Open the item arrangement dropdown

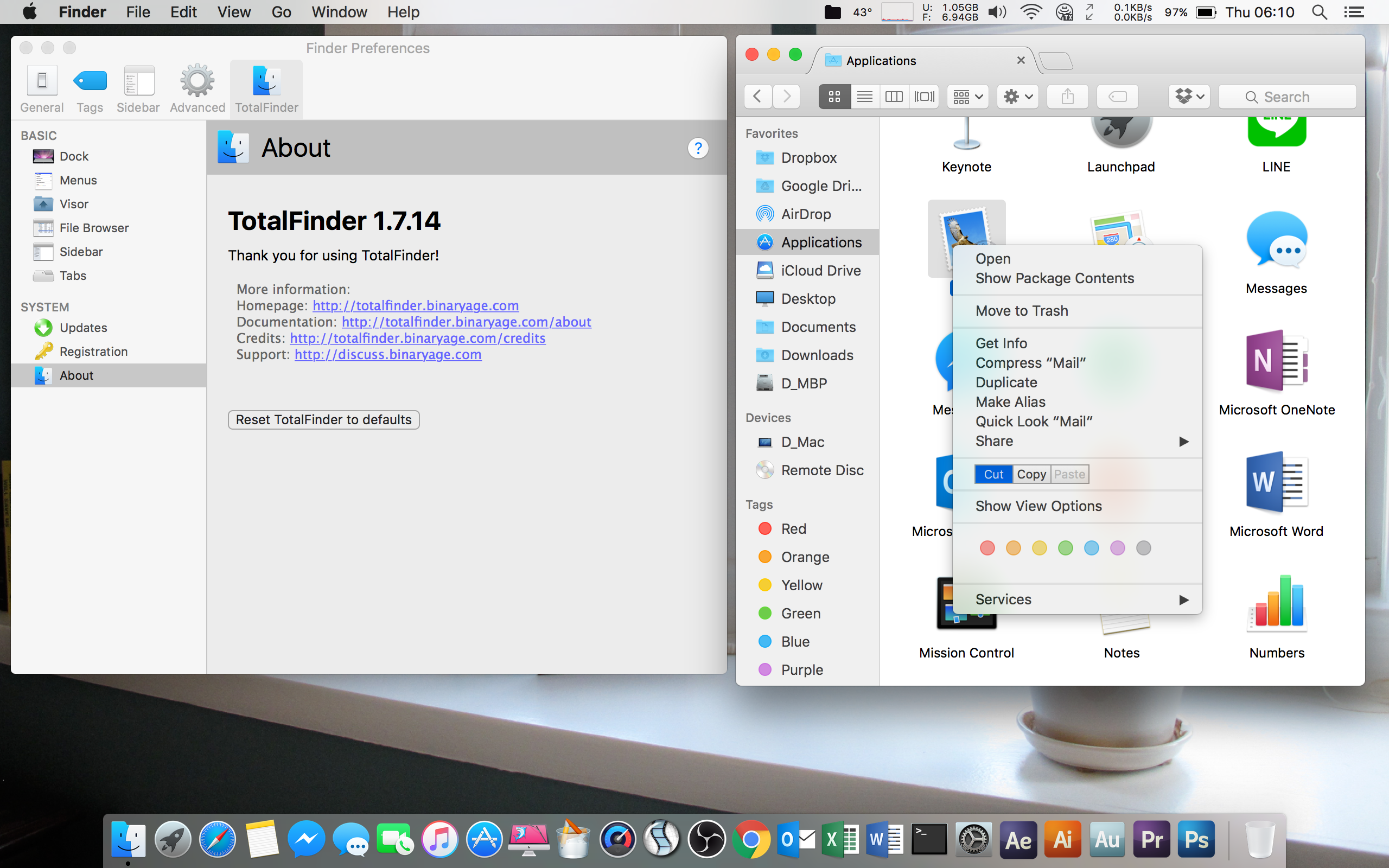[x=968, y=97]
